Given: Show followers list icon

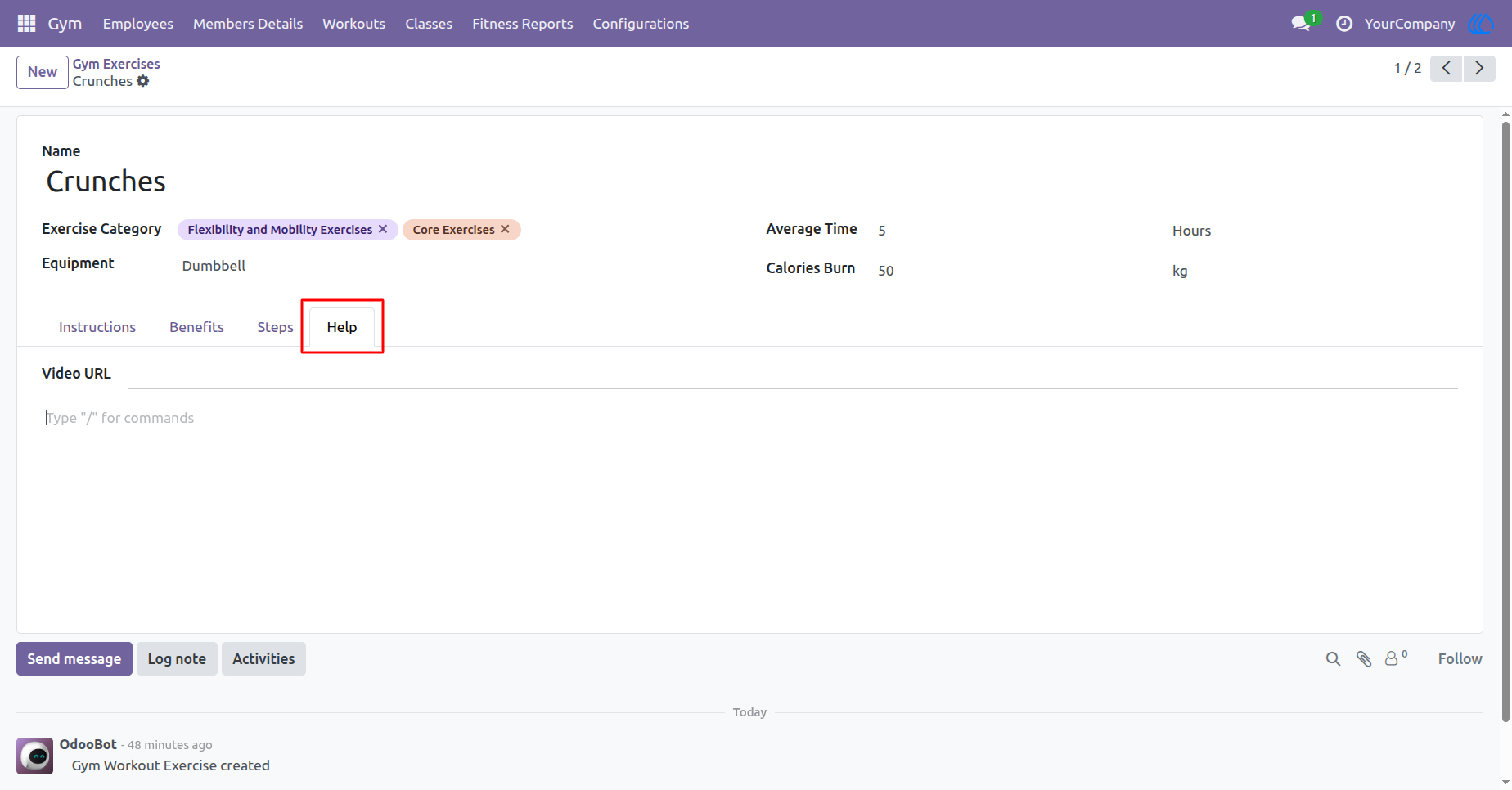Looking at the screenshot, I should click(1396, 658).
